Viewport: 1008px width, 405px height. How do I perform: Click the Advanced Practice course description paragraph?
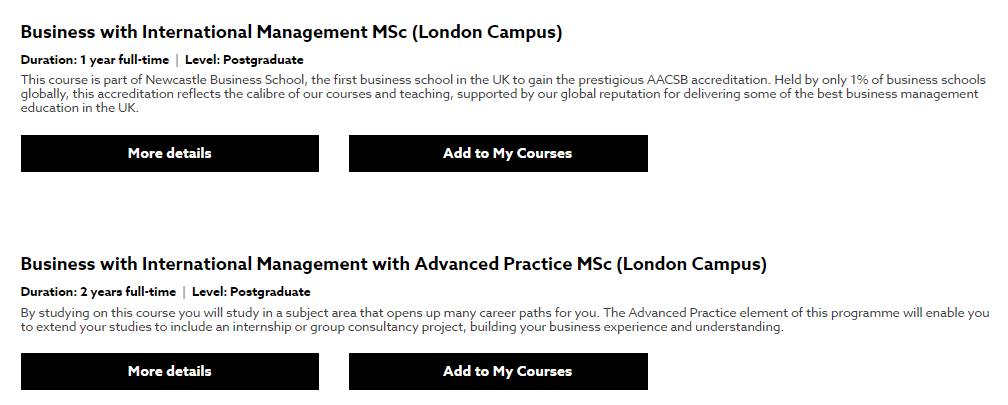(x=500, y=320)
